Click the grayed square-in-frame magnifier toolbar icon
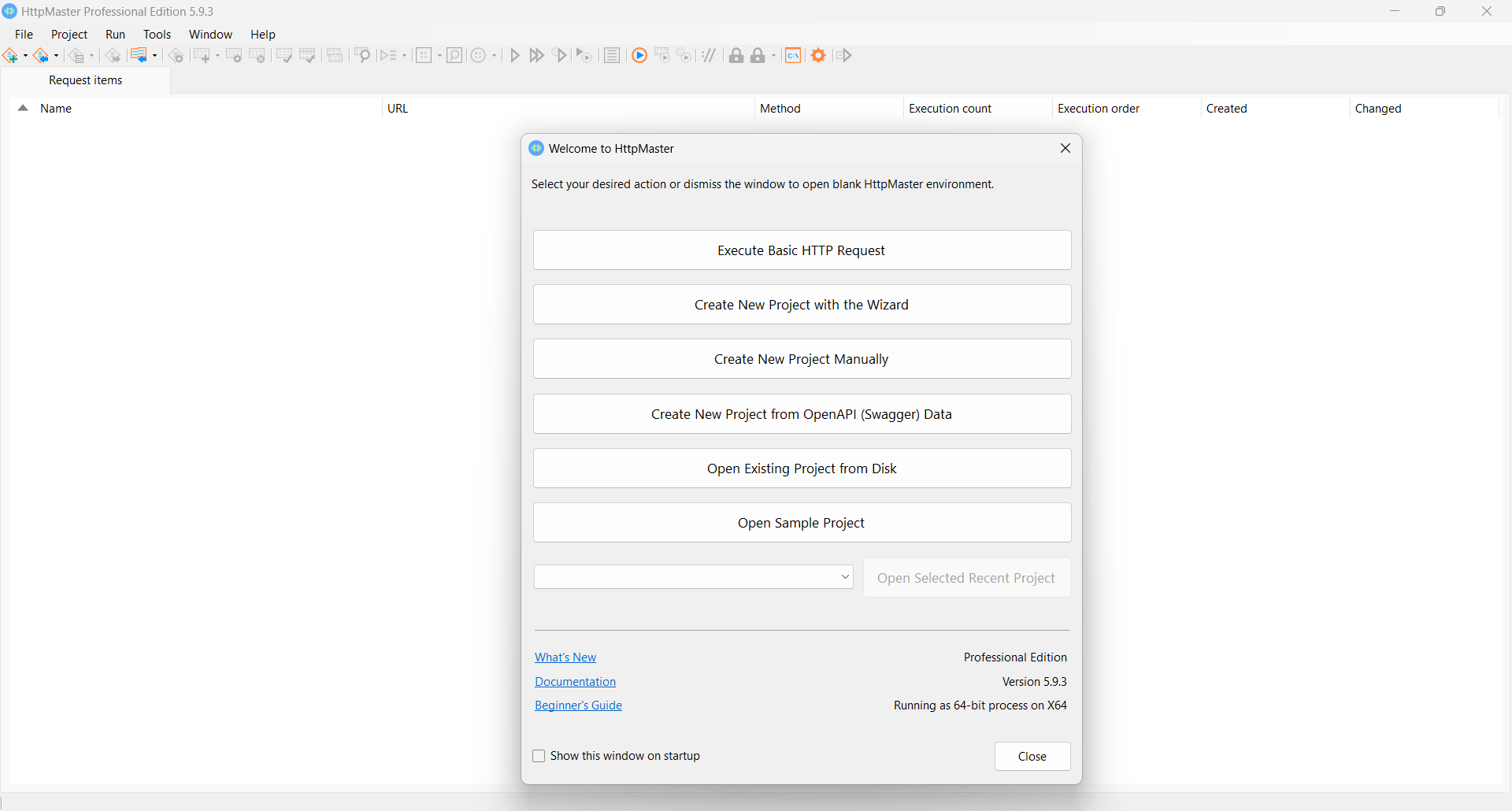Viewport: 1512px width, 811px height. tap(454, 55)
